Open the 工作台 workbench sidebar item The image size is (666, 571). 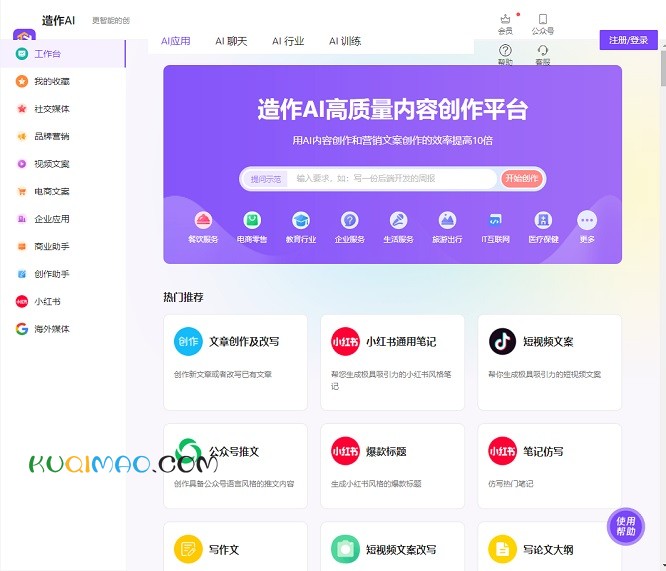(63, 54)
